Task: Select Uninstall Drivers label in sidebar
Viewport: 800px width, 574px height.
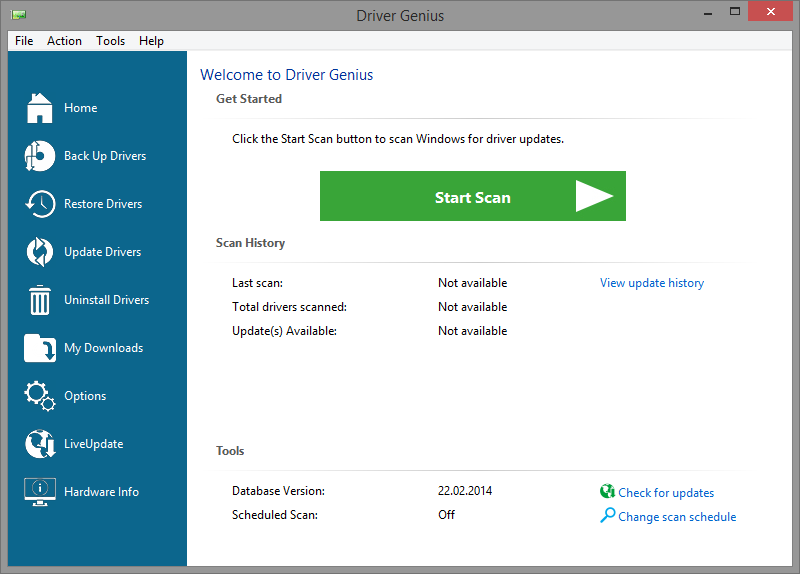Action: coord(107,300)
